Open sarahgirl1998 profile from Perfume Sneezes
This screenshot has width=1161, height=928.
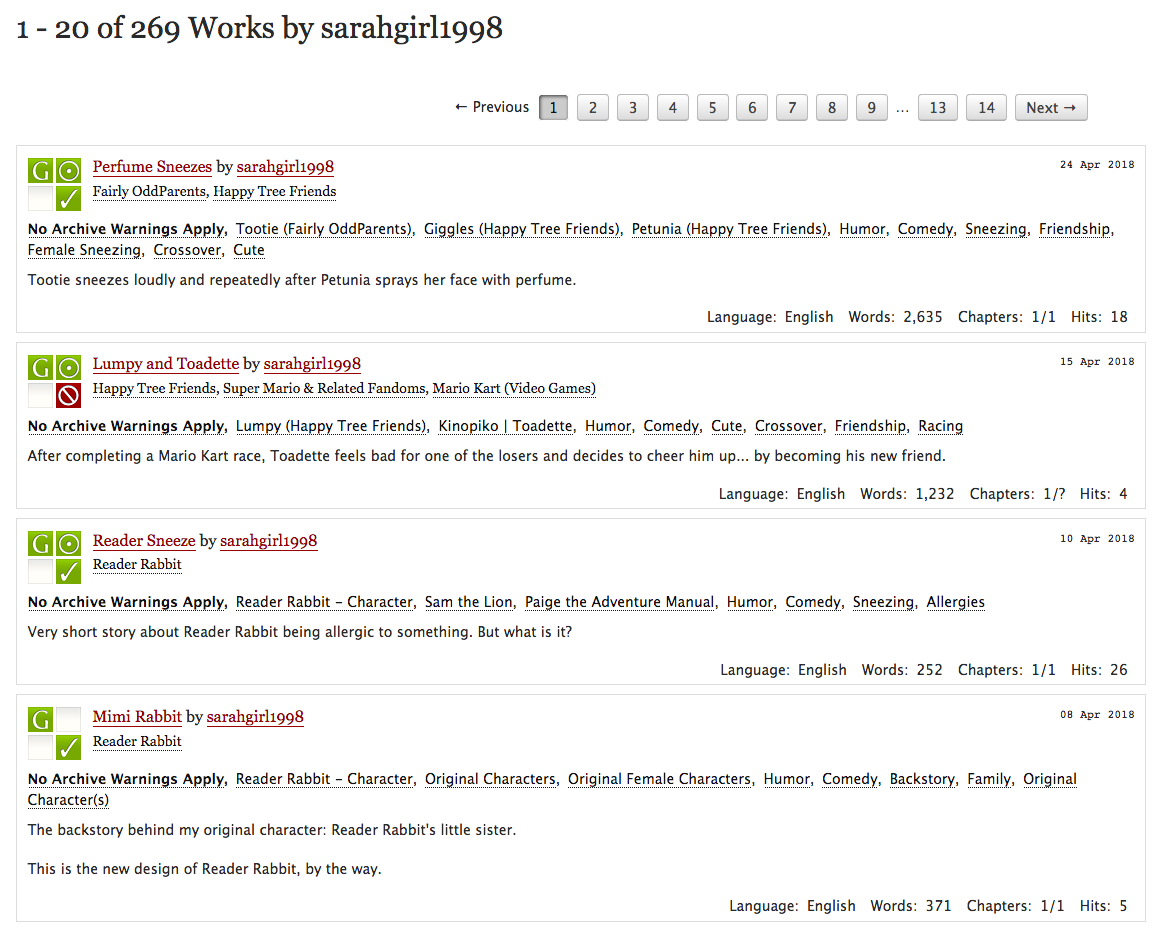click(285, 167)
